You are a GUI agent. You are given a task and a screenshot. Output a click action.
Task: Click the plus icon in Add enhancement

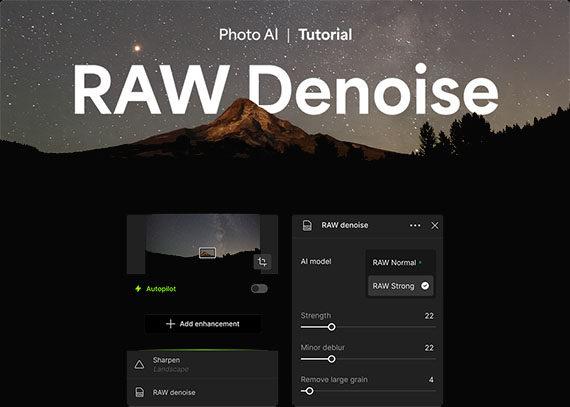click(170, 324)
